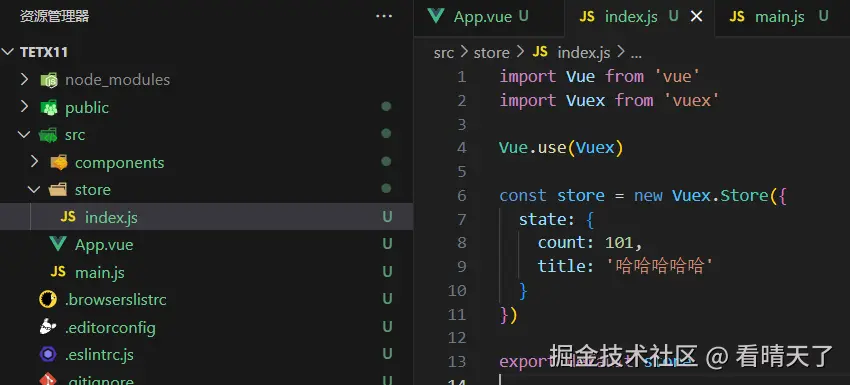This screenshot has height=385, width=850.
Task: Click the Vue logo on the App.vue tab
Action: coord(436,16)
